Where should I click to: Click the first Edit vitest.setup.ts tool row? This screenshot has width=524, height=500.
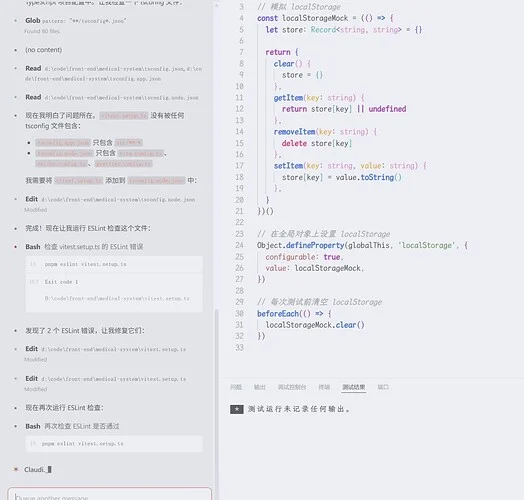click(105, 349)
